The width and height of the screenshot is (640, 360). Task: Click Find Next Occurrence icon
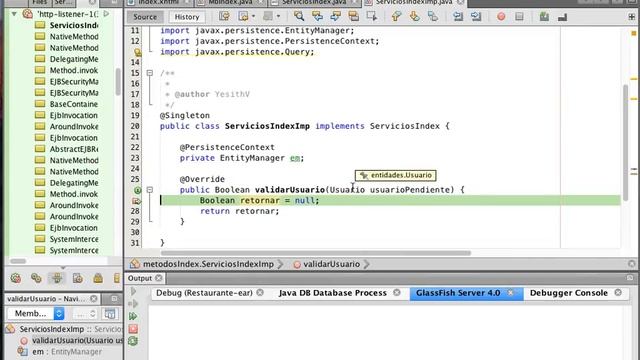pos(336,16)
